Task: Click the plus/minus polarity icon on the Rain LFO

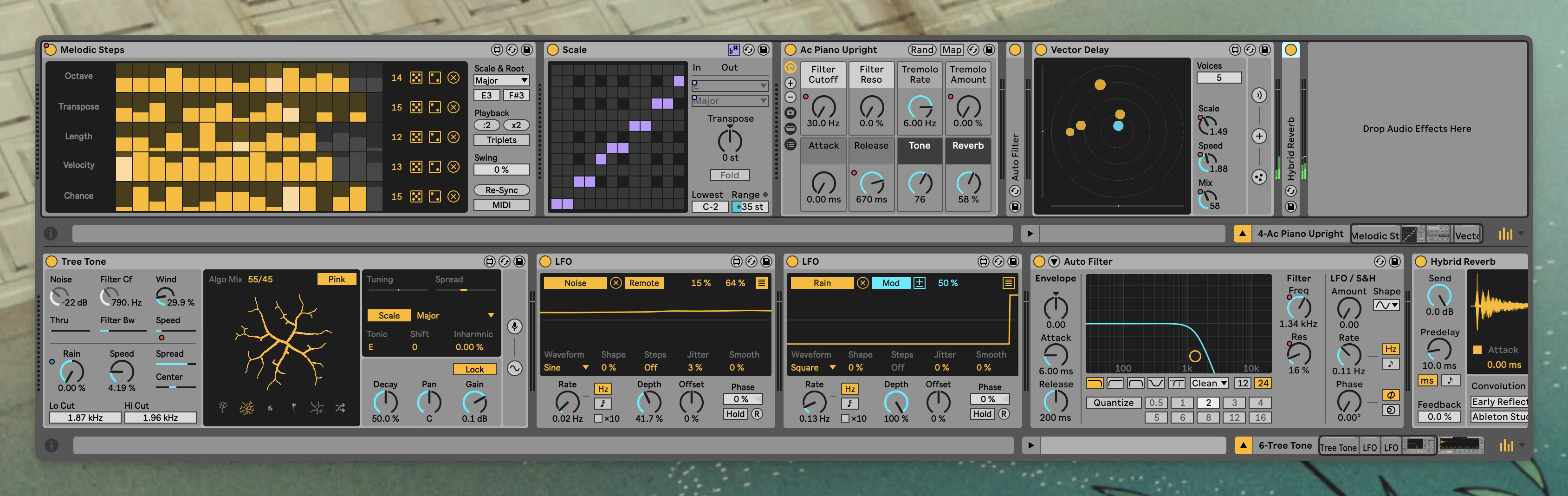Action: [919, 283]
